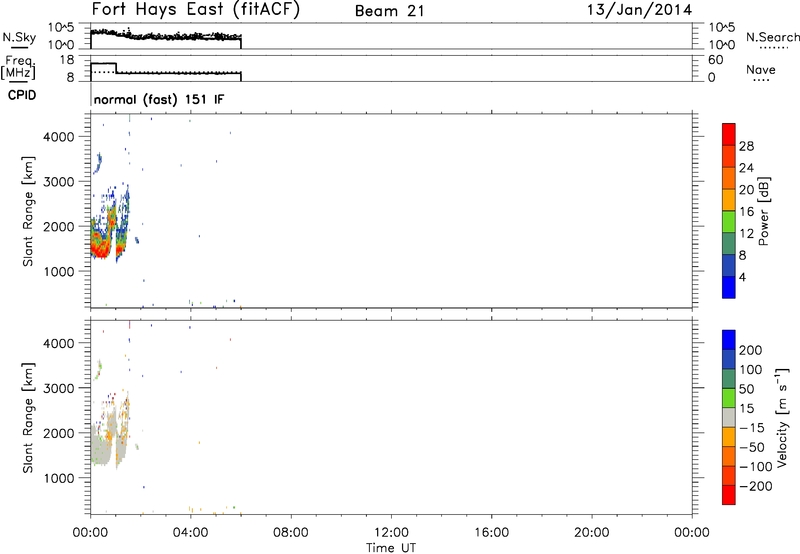Screen dimensions: 800x554
Task: Click 'Slant Range [km]' on the power panel
Action: (x=28, y=211)
